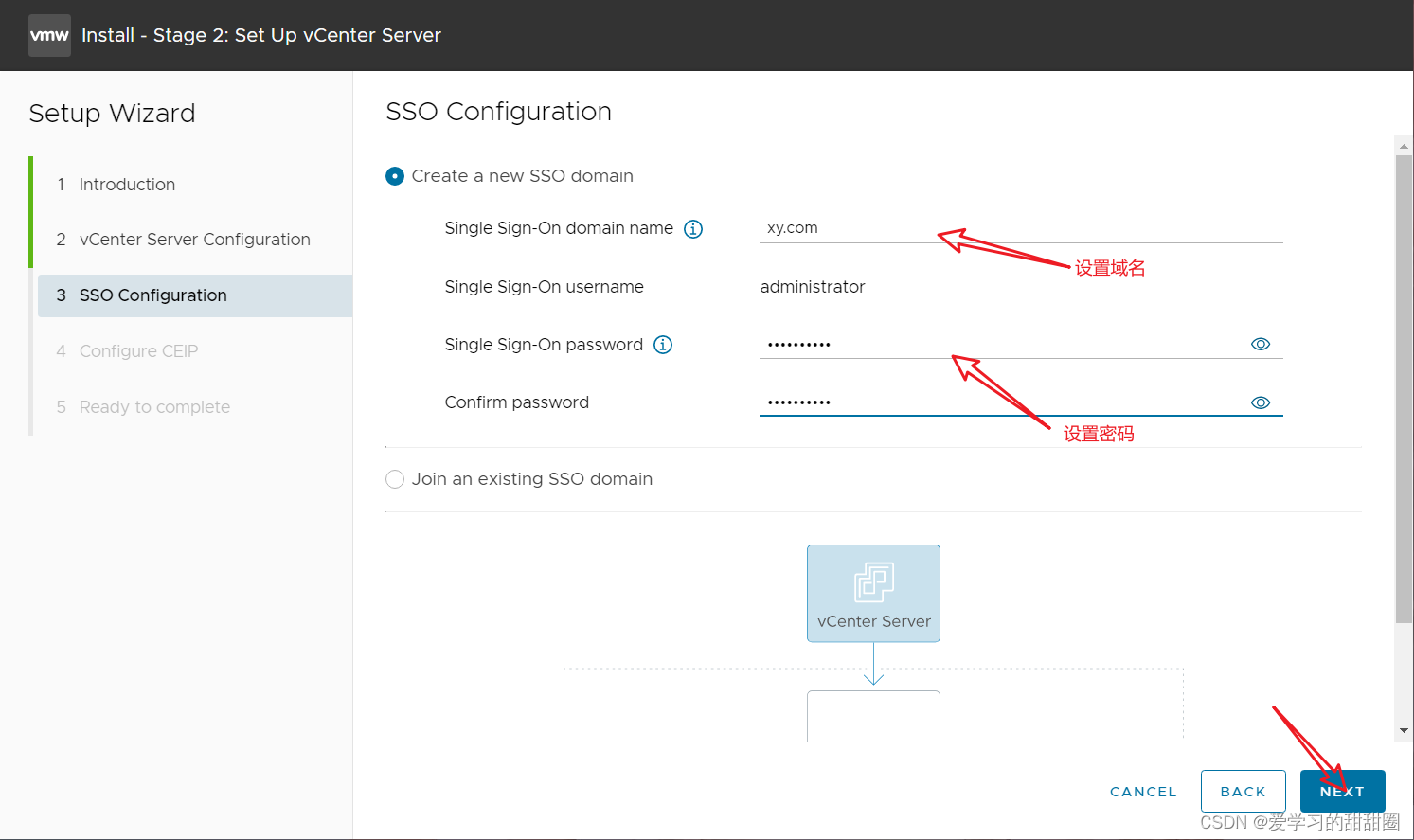This screenshot has width=1414, height=840.
Task: Click the Single Sign-On username label
Action: [544, 287]
